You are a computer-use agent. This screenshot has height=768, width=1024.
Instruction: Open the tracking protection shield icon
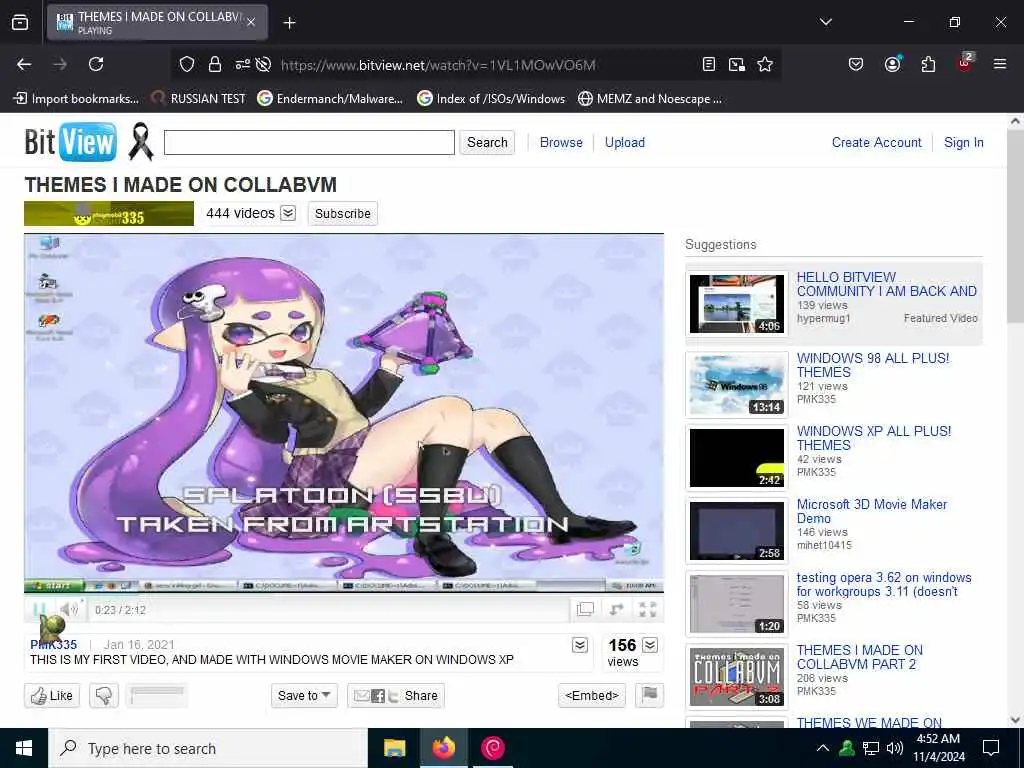187,64
